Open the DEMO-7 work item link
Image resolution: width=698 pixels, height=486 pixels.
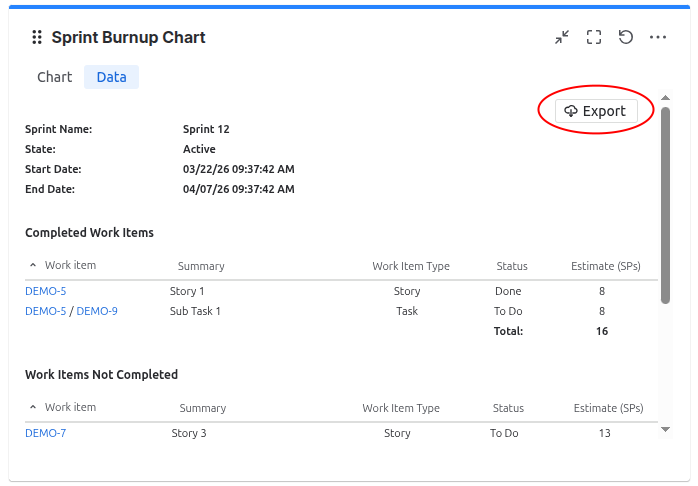coord(45,433)
